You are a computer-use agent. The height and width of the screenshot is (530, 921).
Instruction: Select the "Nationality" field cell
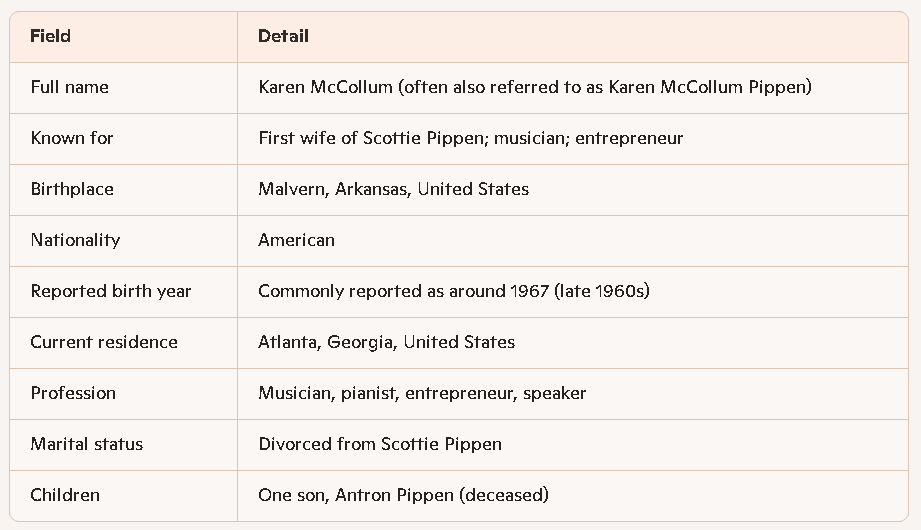75,240
